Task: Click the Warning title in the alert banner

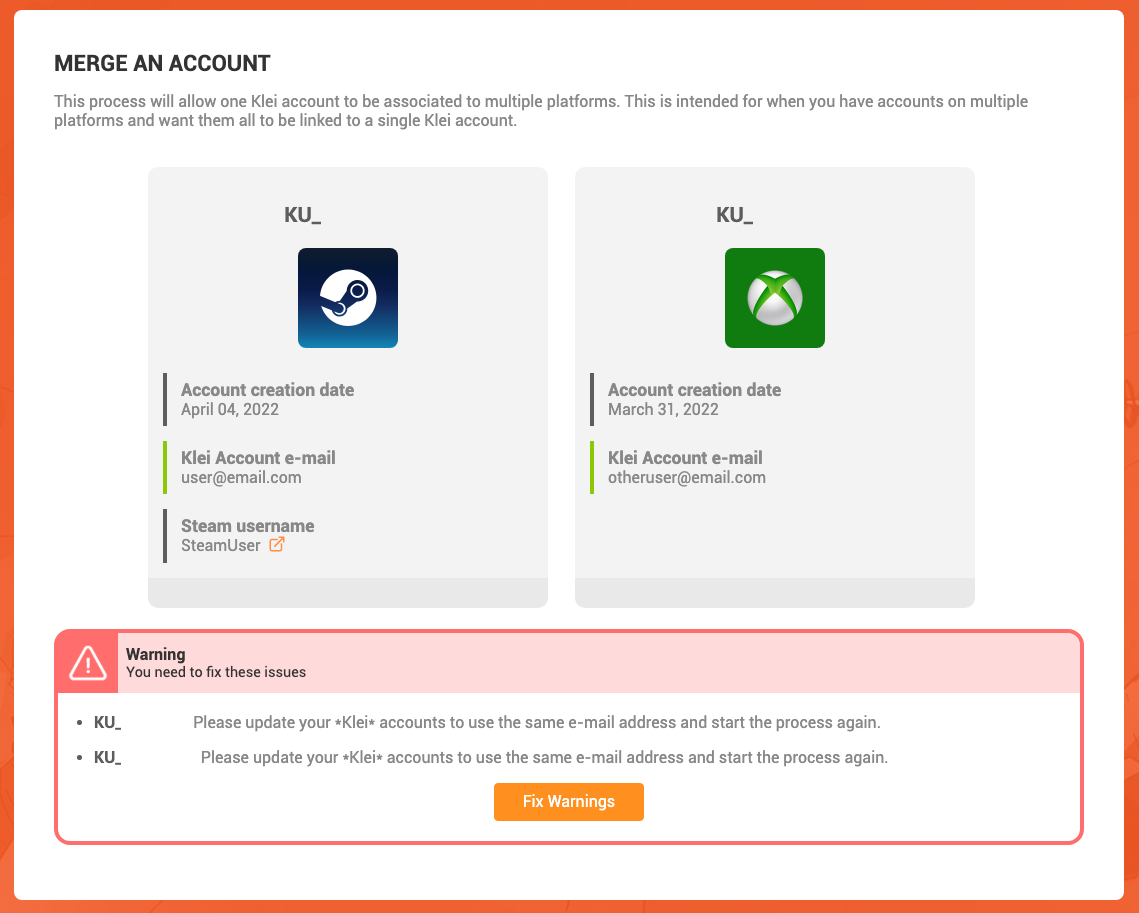Action: 155,654
